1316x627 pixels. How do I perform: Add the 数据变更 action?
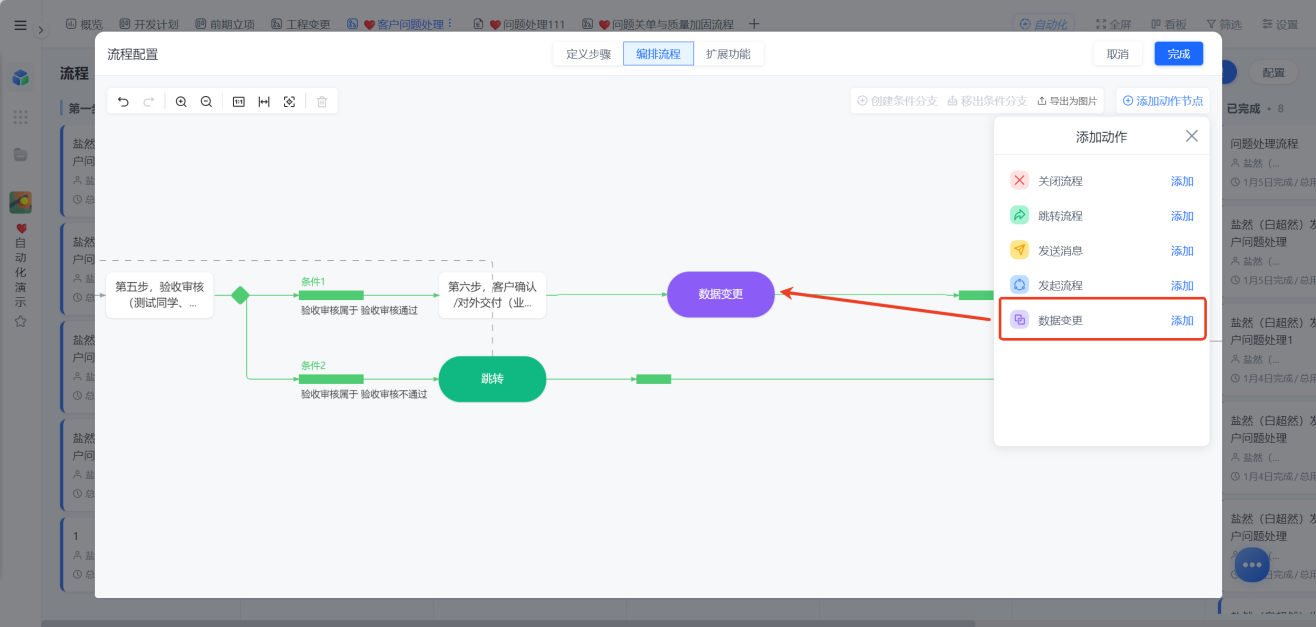1182,321
